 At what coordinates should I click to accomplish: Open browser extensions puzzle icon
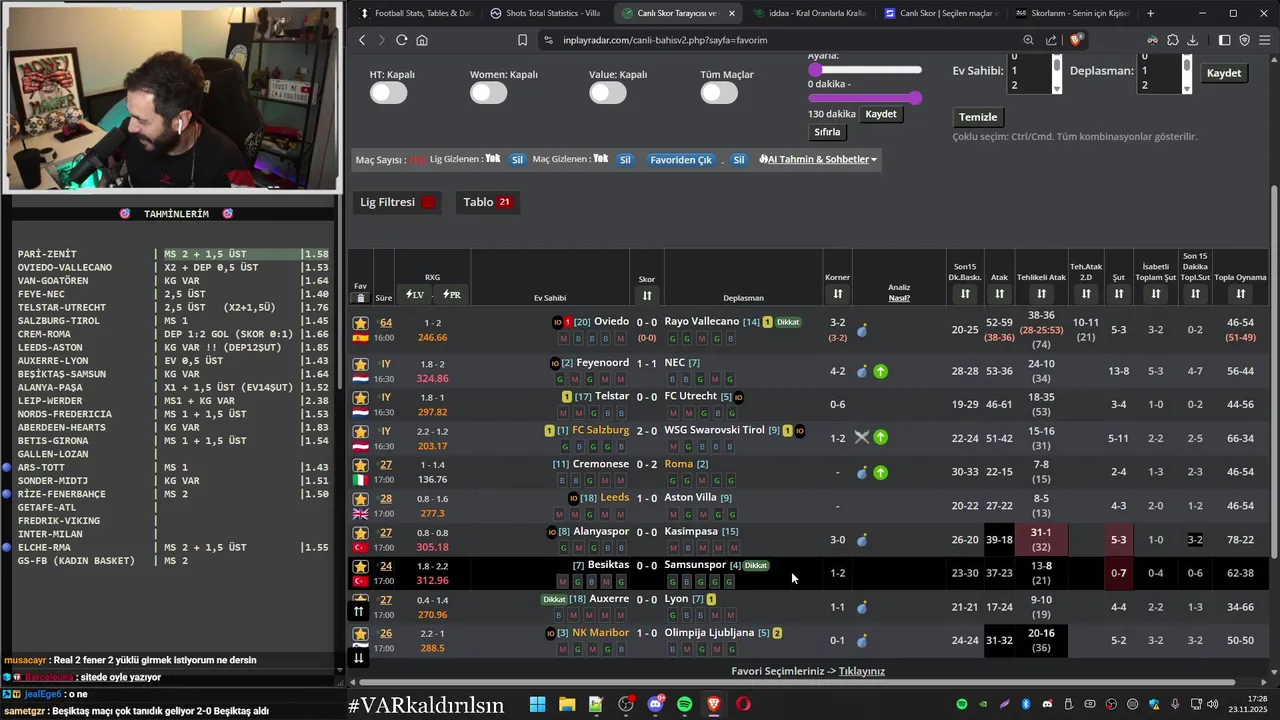1173,40
